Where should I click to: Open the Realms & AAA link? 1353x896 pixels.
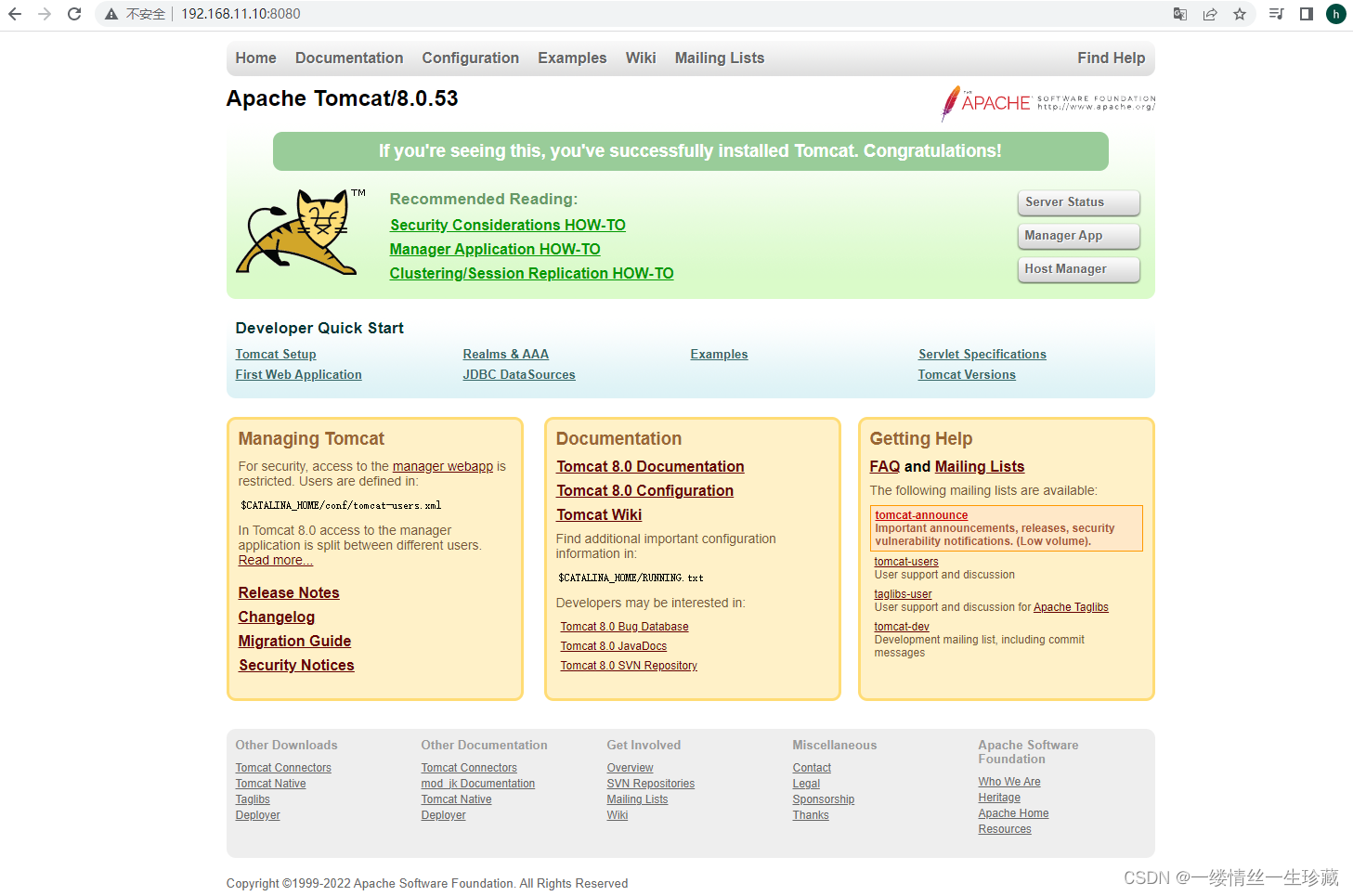[505, 354]
